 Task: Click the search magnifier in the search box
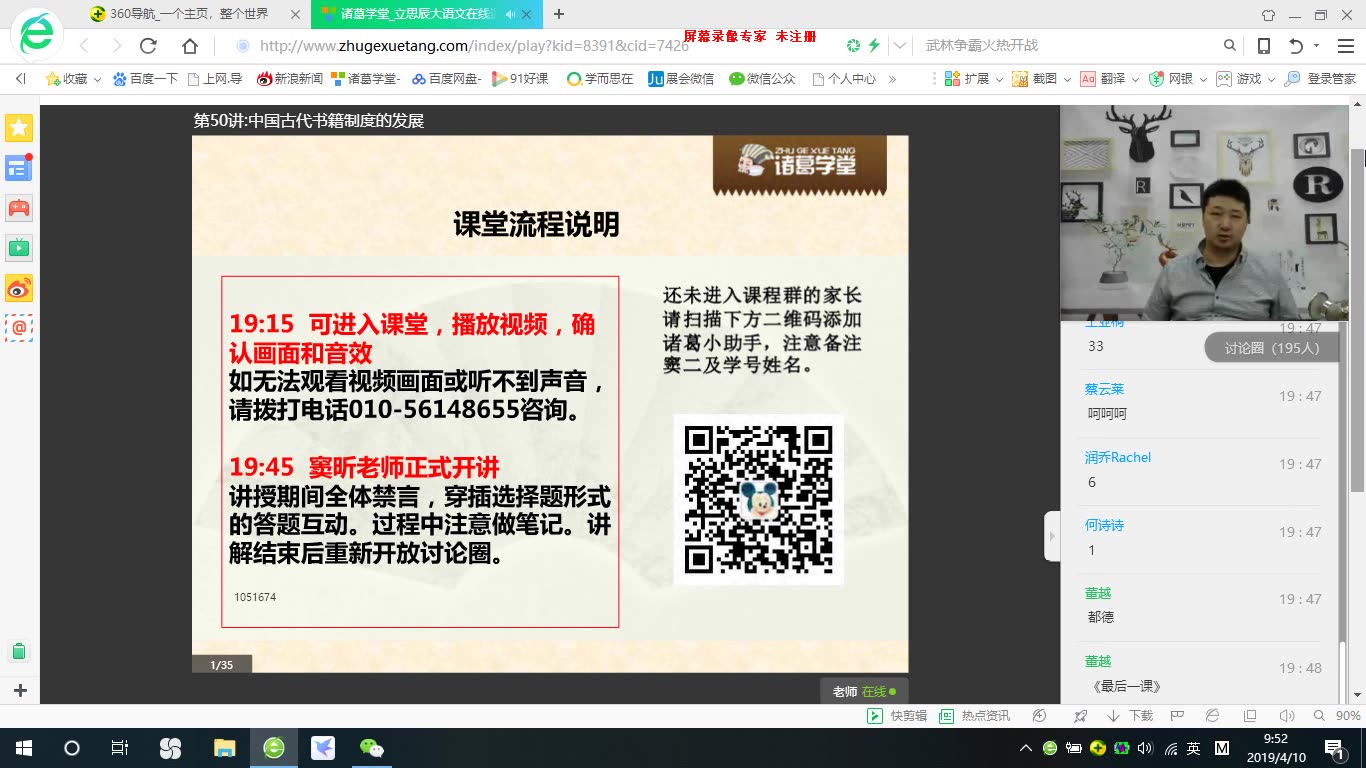[1230, 46]
